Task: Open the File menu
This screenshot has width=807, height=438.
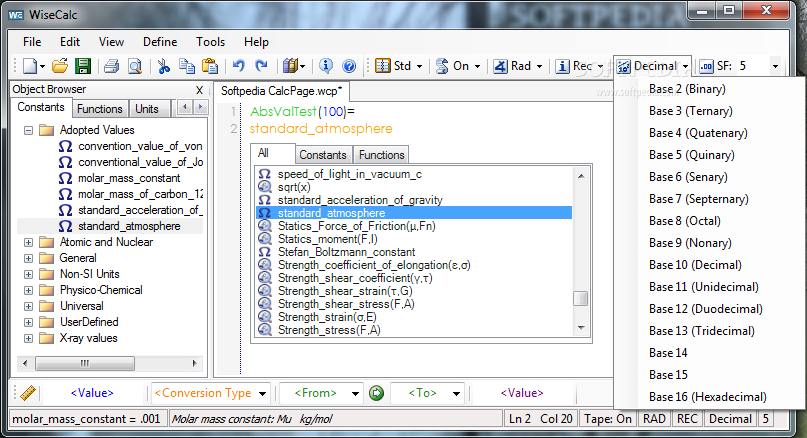Action: point(32,42)
